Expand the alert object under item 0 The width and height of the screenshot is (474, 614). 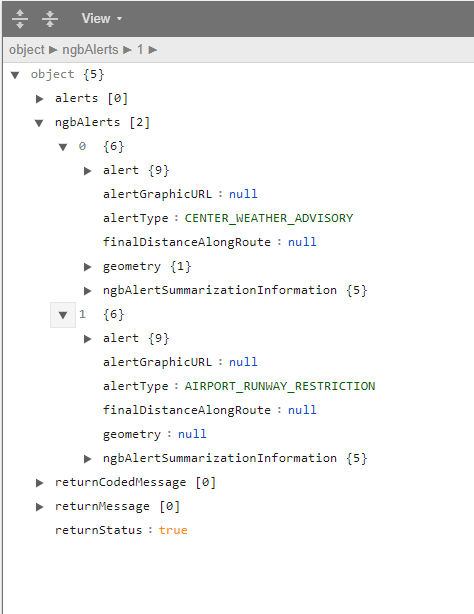(87, 171)
